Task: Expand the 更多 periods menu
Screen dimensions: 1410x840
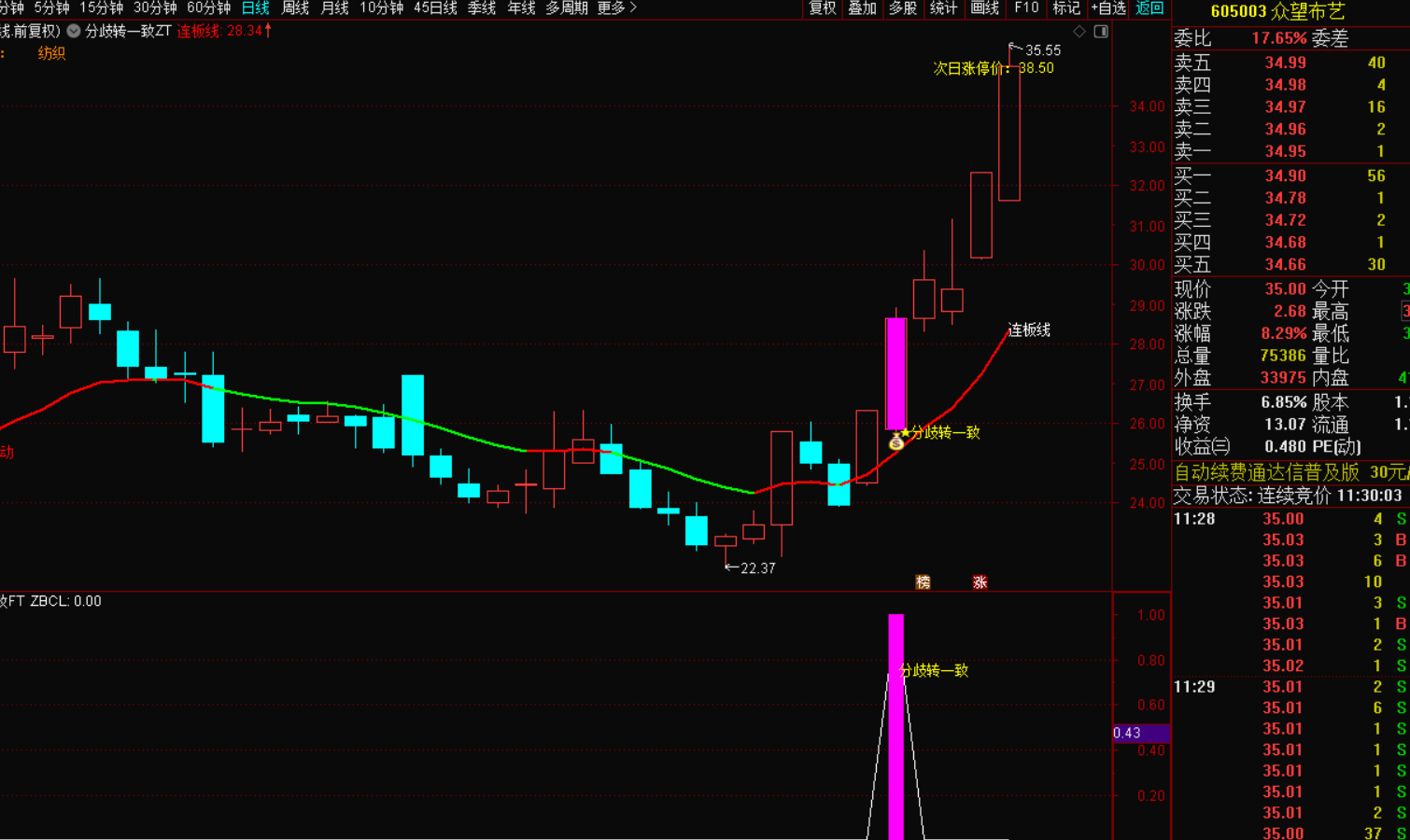Action: click(x=616, y=8)
